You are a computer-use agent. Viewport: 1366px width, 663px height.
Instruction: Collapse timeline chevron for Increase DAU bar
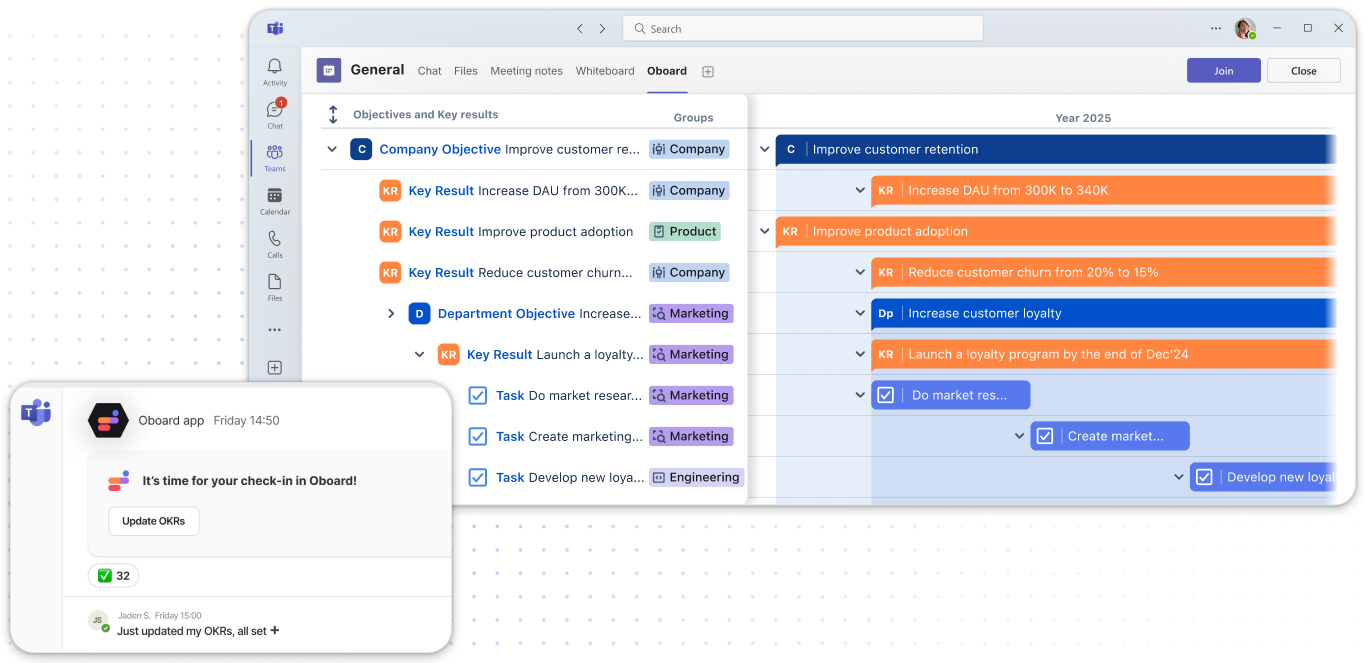pyautogui.click(x=860, y=190)
